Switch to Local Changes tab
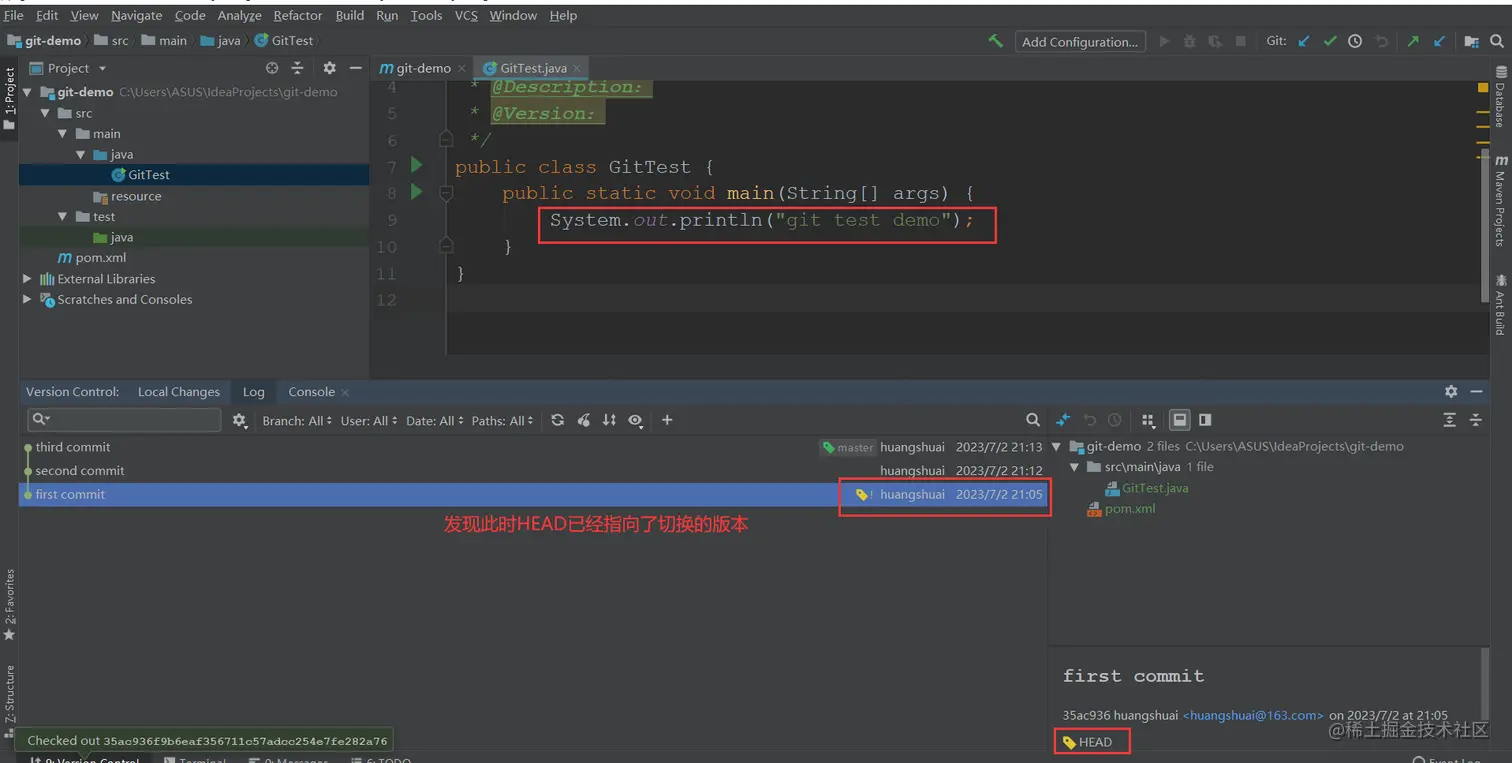Viewport: 1512px width, 763px height. (179, 392)
